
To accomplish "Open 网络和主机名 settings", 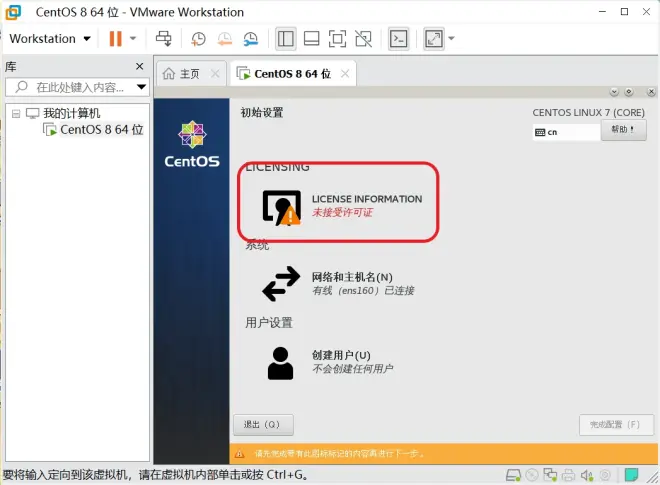I will [338, 284].
